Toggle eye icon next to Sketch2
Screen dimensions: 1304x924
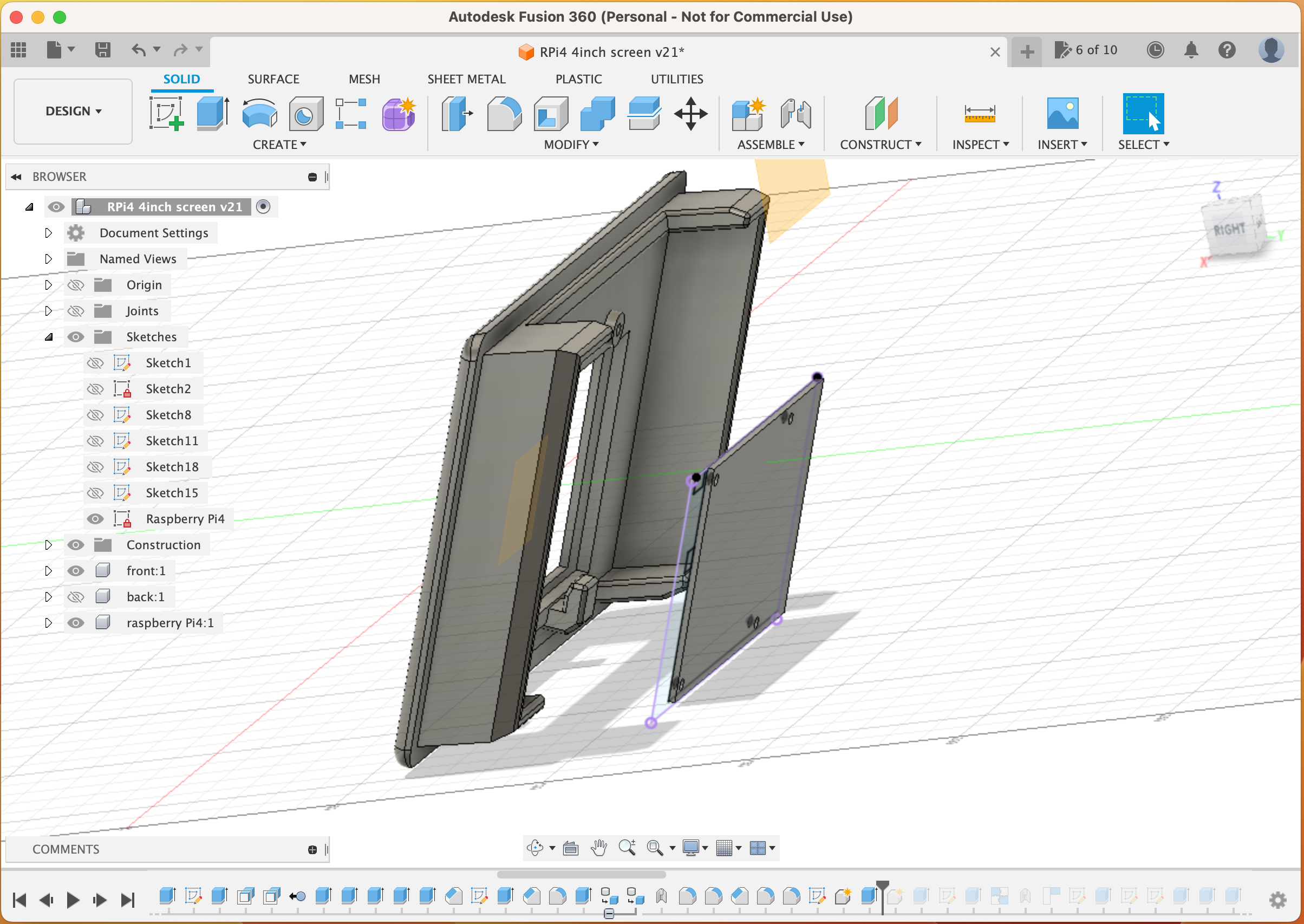[94, 389]
